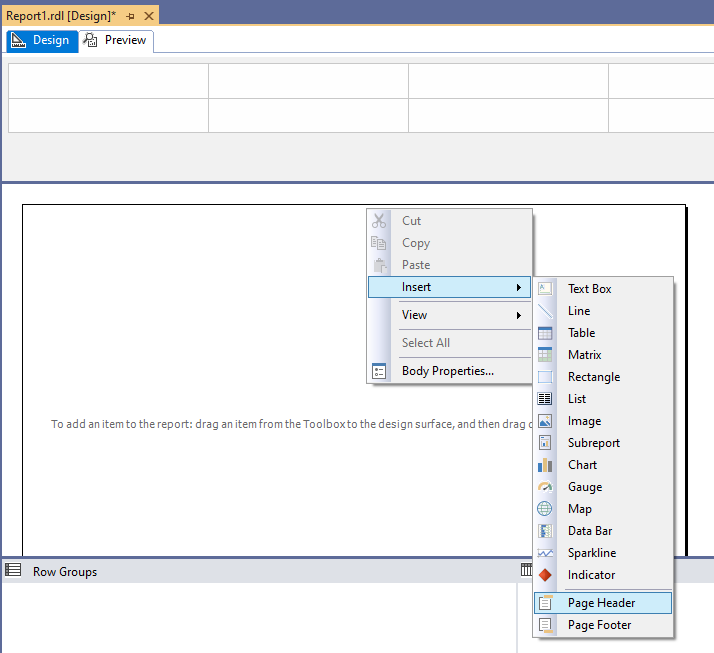Click the Image icon in Insert submenu
The height and width of the screenshot is (653, 714).
tap(545, 421)
